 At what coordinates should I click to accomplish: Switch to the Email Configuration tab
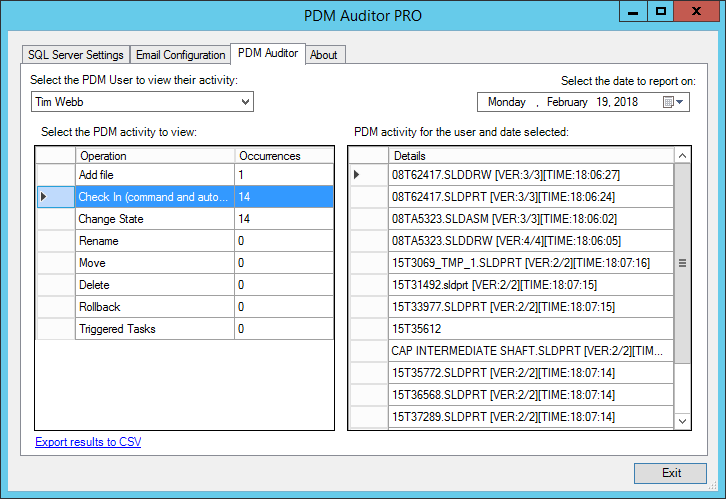[x=181, y=55]
